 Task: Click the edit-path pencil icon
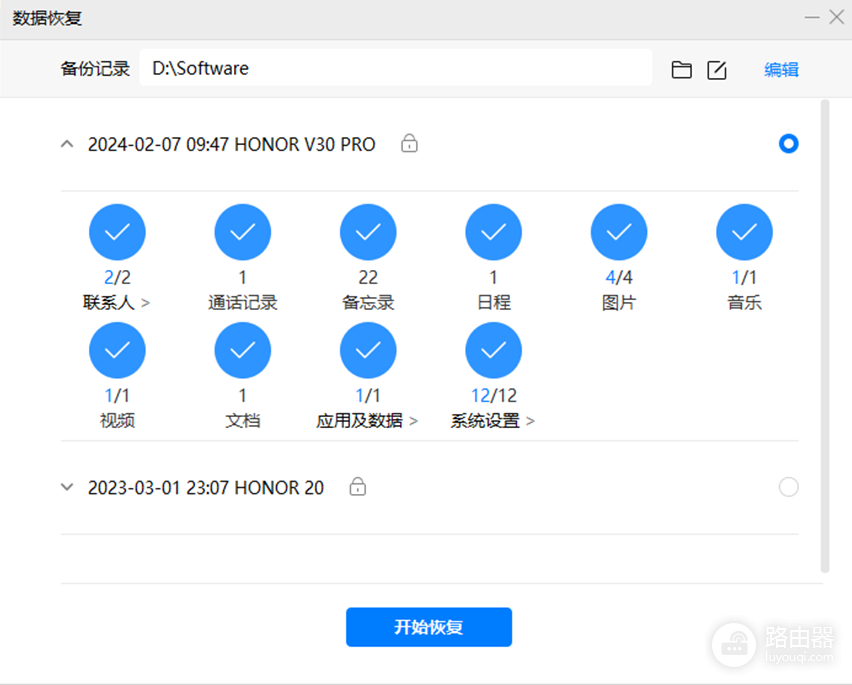(717, 70)
